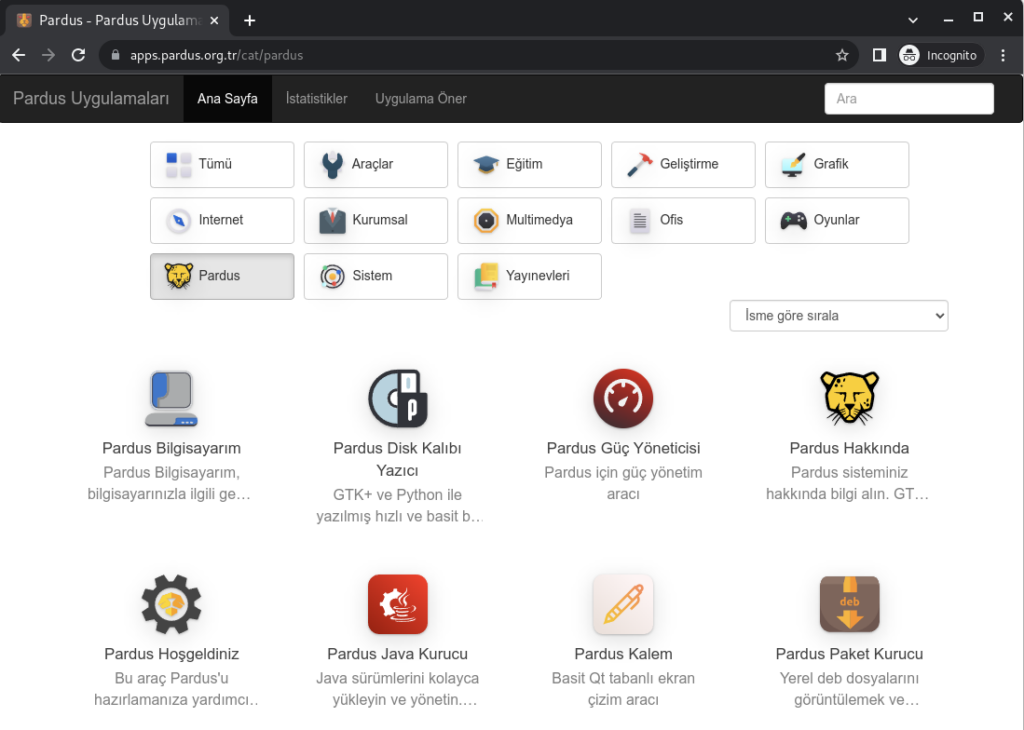Open the Pardus Bilgisayarım app icon

click(x=171, y=398)
